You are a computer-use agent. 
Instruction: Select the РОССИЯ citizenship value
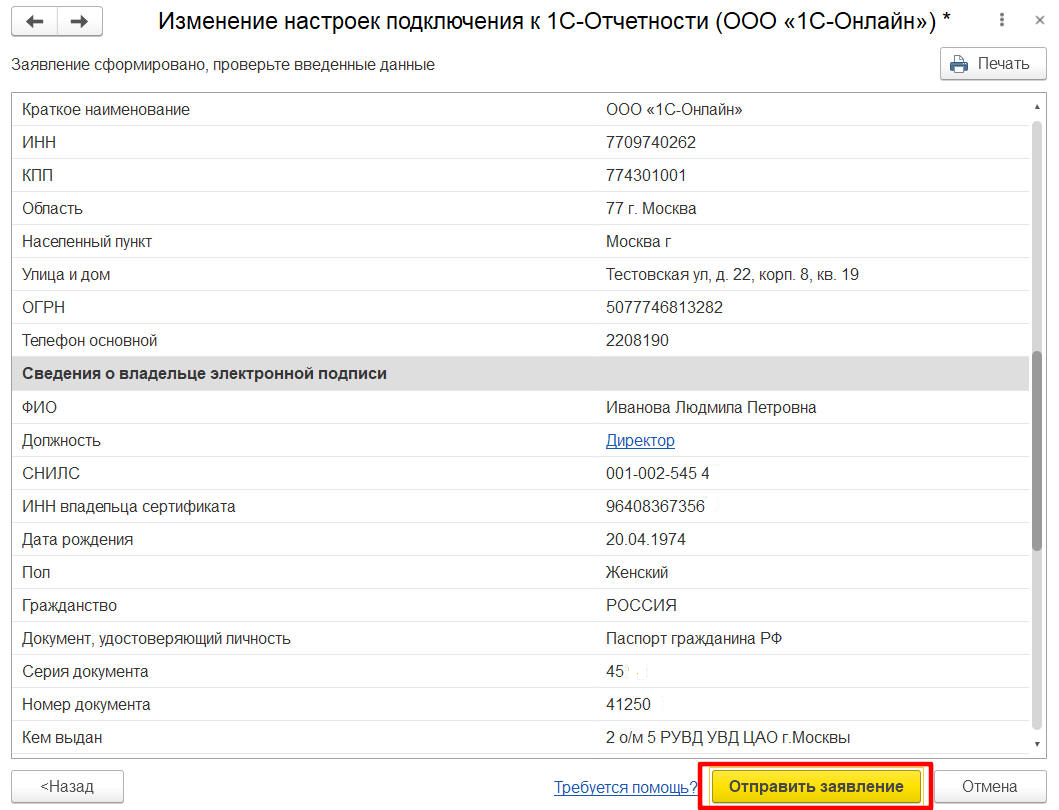click(x=641, y=606)
